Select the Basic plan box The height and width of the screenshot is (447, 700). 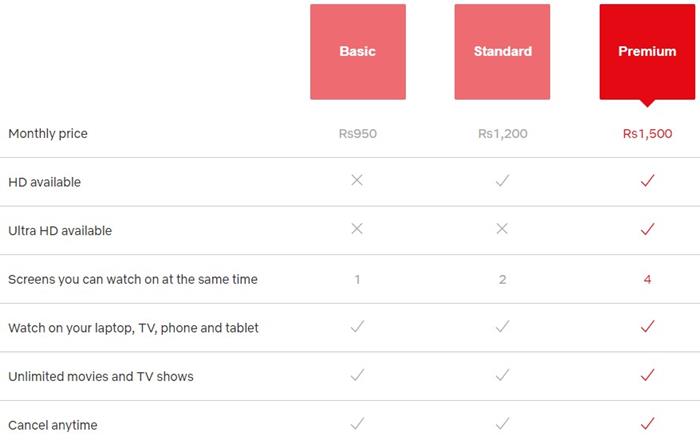[357, 52]
